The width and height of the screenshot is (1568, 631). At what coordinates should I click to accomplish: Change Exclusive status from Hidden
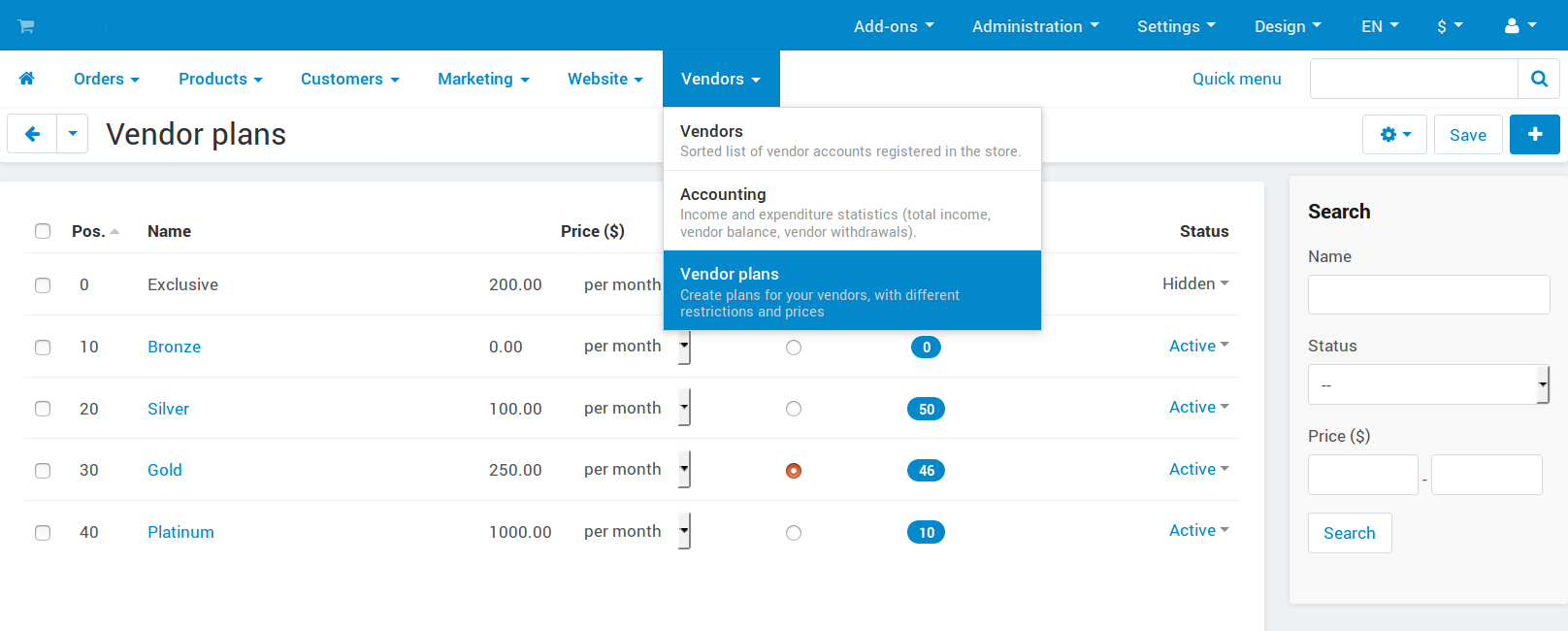pyautogui.click(x=1195, y=283)
